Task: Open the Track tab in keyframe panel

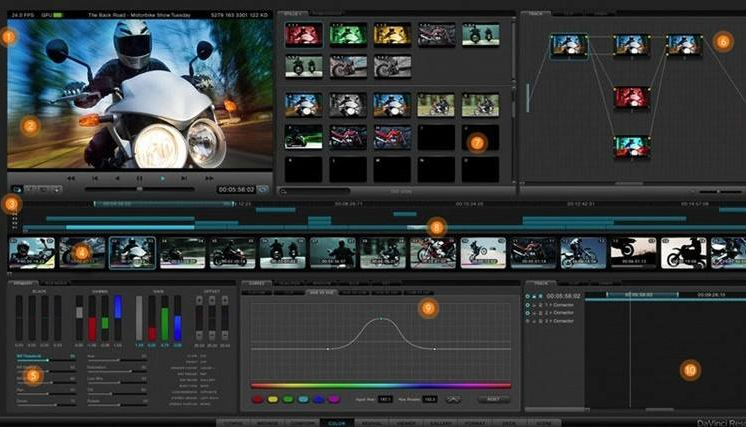Action: coord(540,283)
